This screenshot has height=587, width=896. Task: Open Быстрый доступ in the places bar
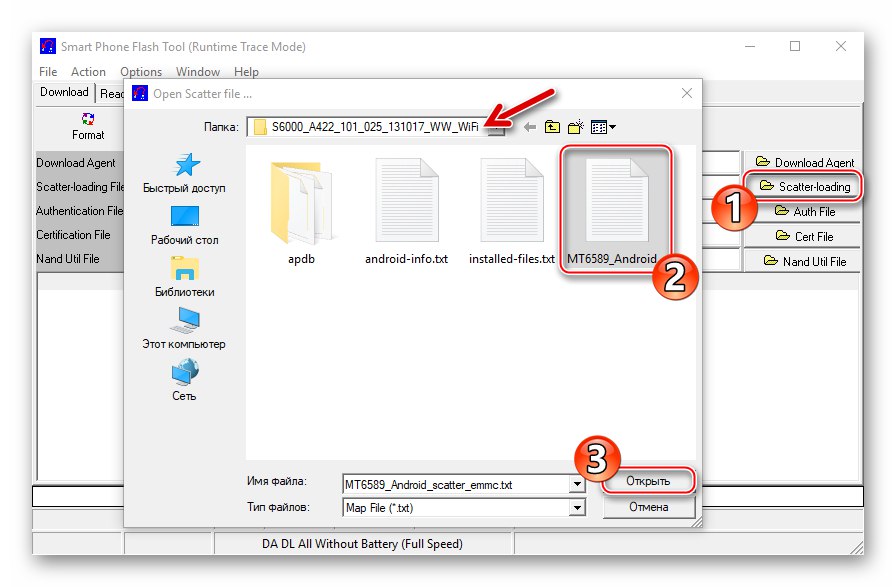coord(184,173)
